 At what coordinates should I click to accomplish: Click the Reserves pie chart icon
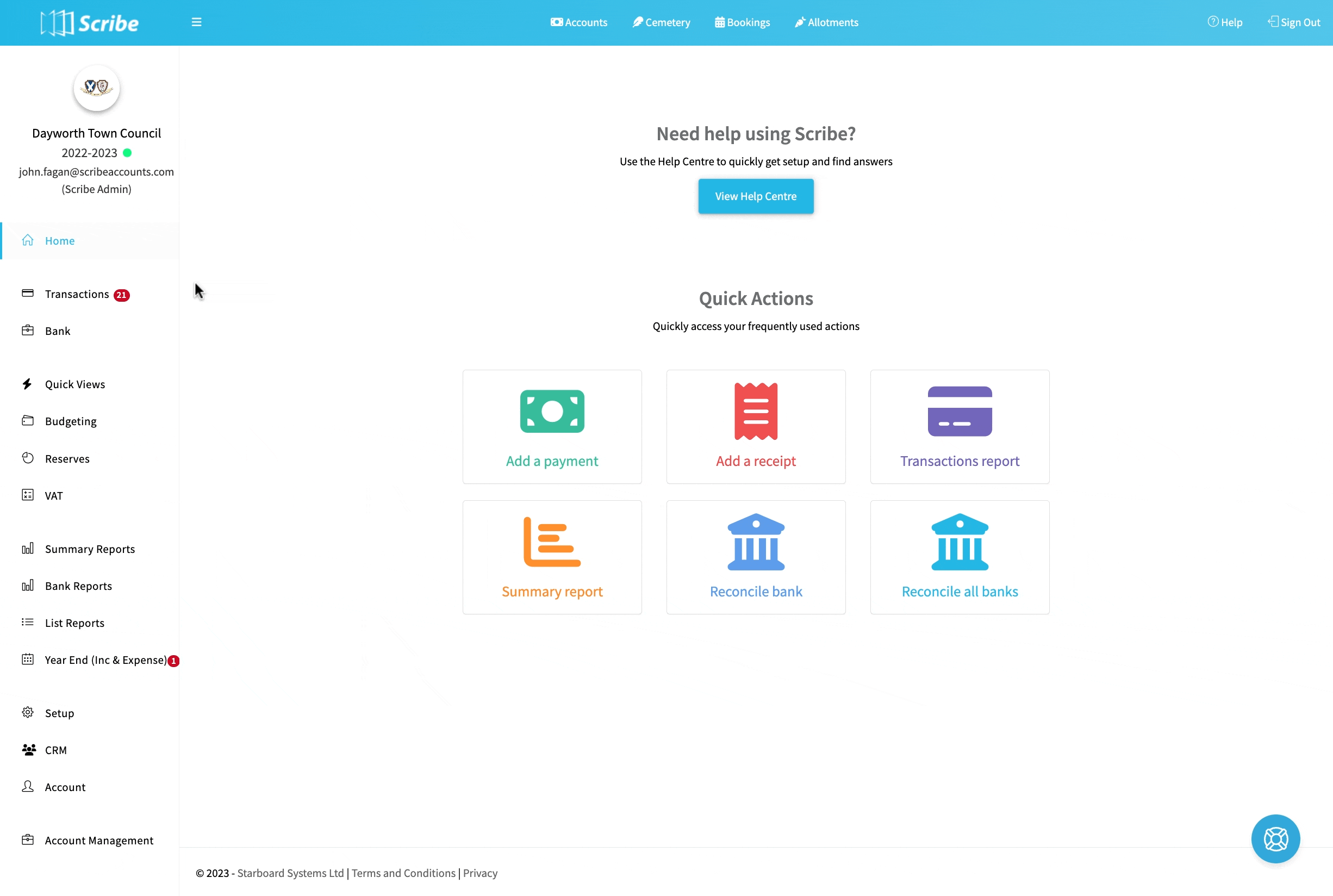click(x=27, y=458)
